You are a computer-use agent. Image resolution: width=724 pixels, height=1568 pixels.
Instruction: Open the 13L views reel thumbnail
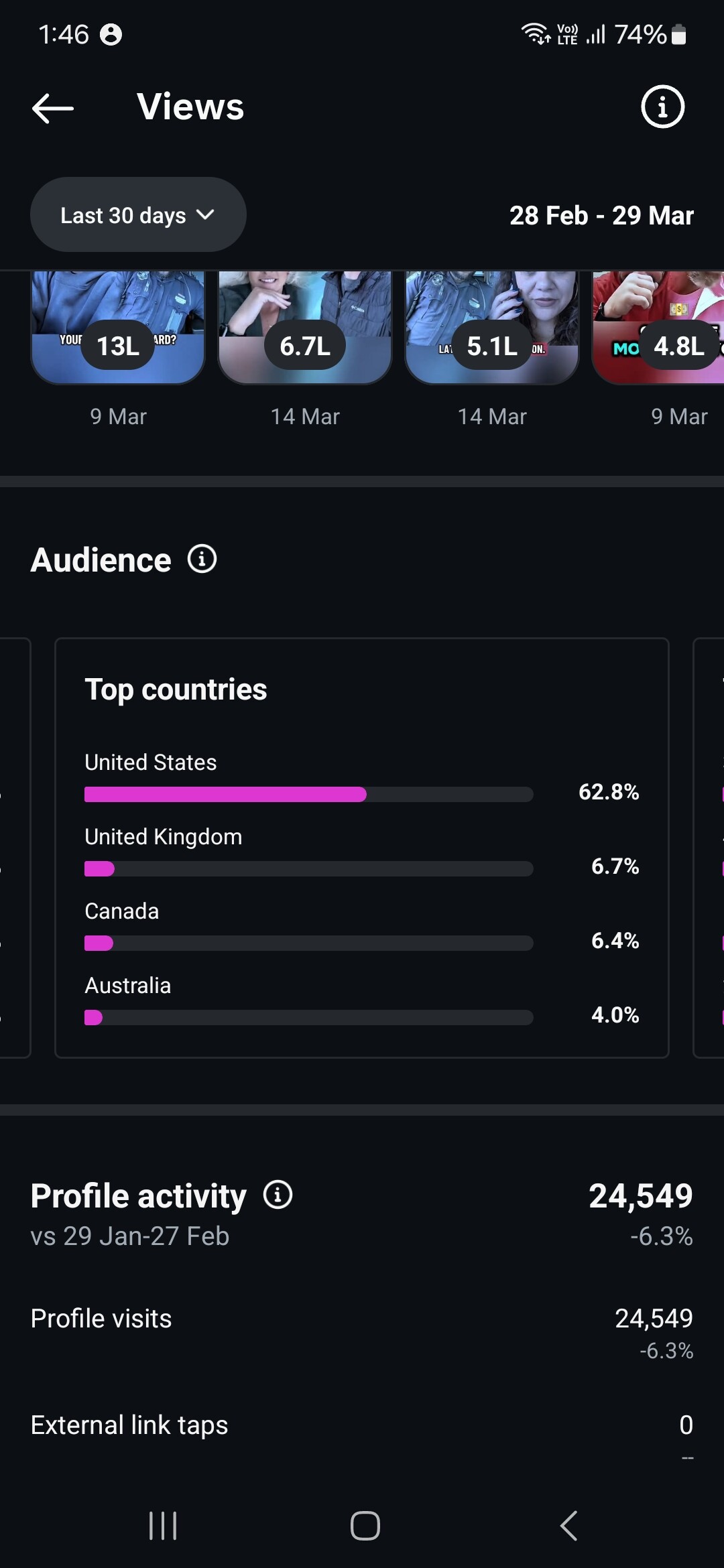(x=118, y=327)
